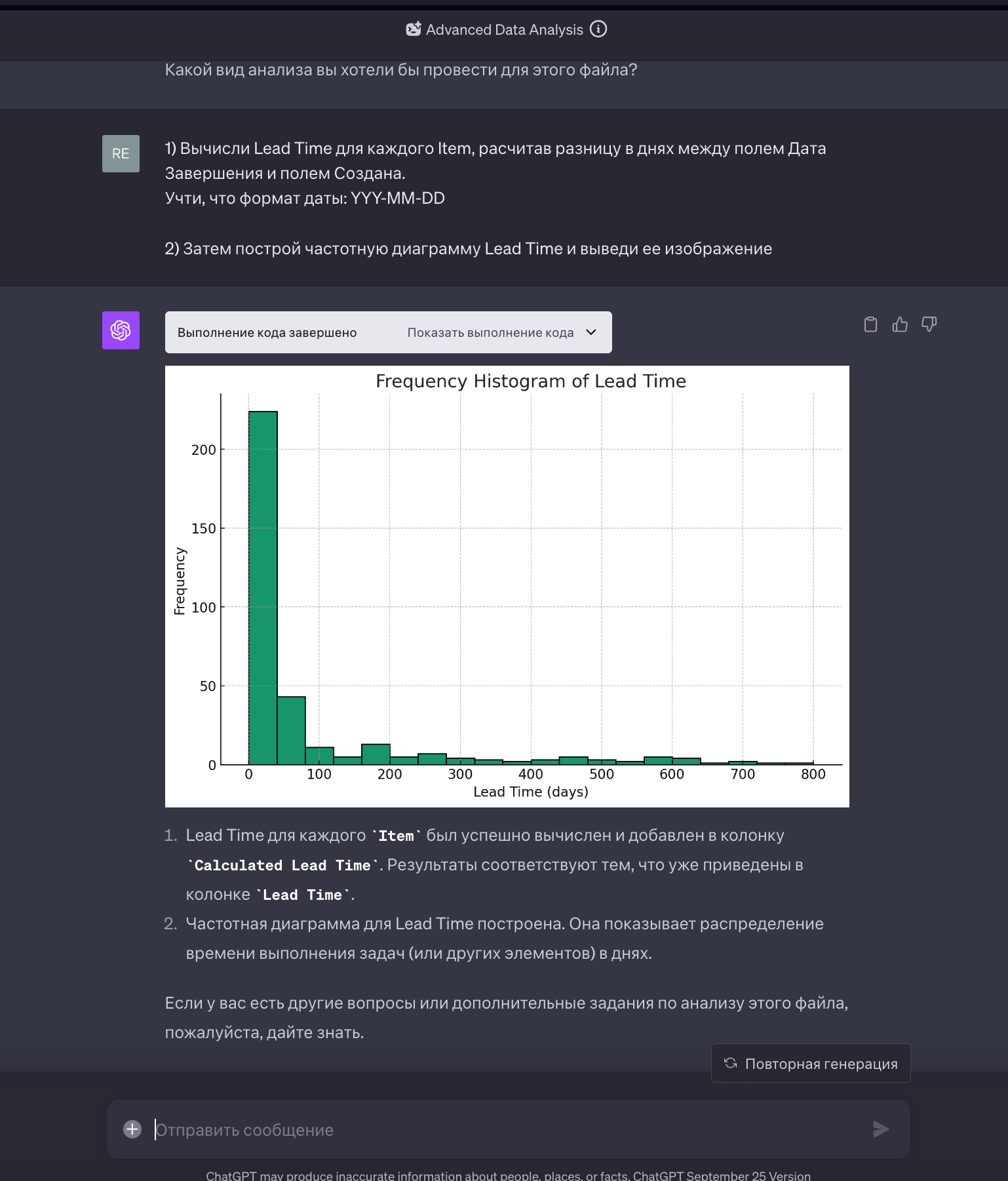1008x1181 pixels.
Task: Click the tallest green histogram bar
Action: (263, 587)
